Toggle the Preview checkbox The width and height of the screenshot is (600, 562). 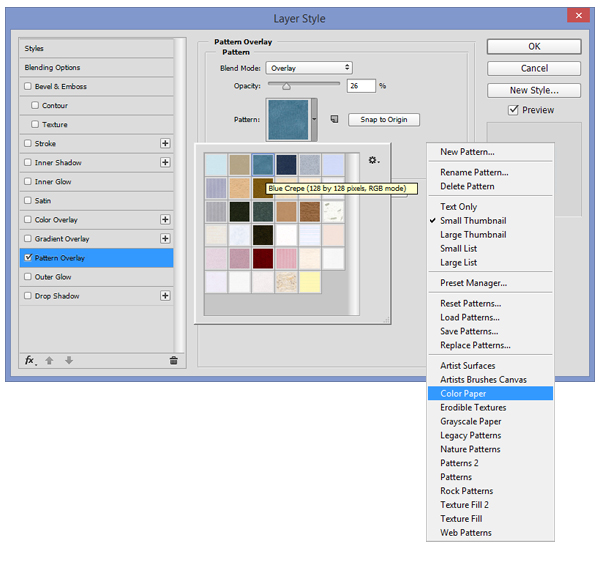[x=513, y=110]
